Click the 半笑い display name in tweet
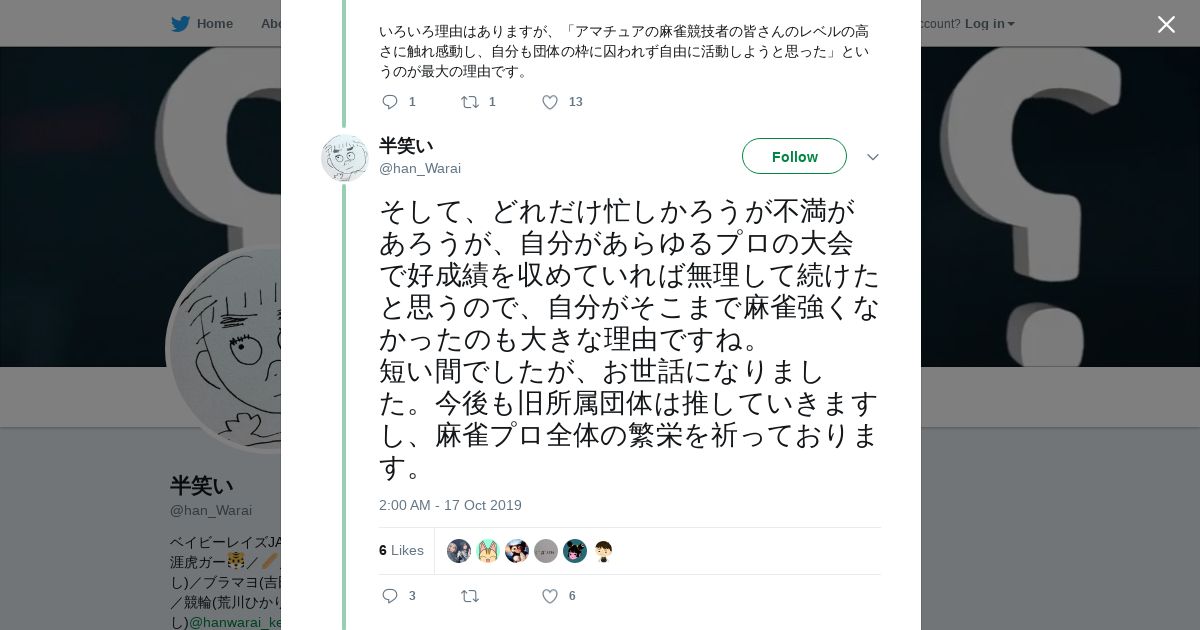This screenshot has height=630, width=1200. tap(406, 146)
